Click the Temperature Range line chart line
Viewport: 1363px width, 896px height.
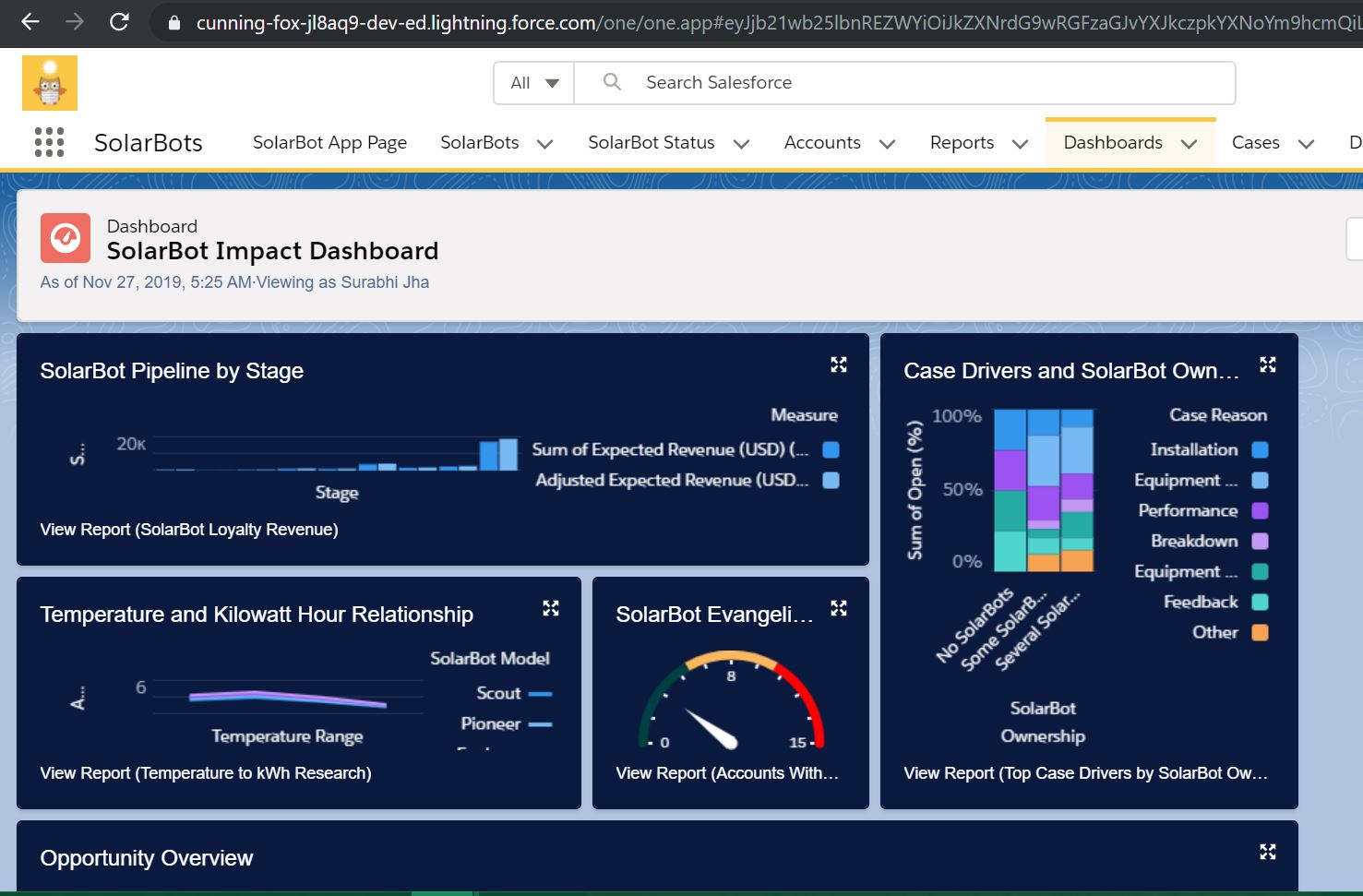tap(287, 699)
